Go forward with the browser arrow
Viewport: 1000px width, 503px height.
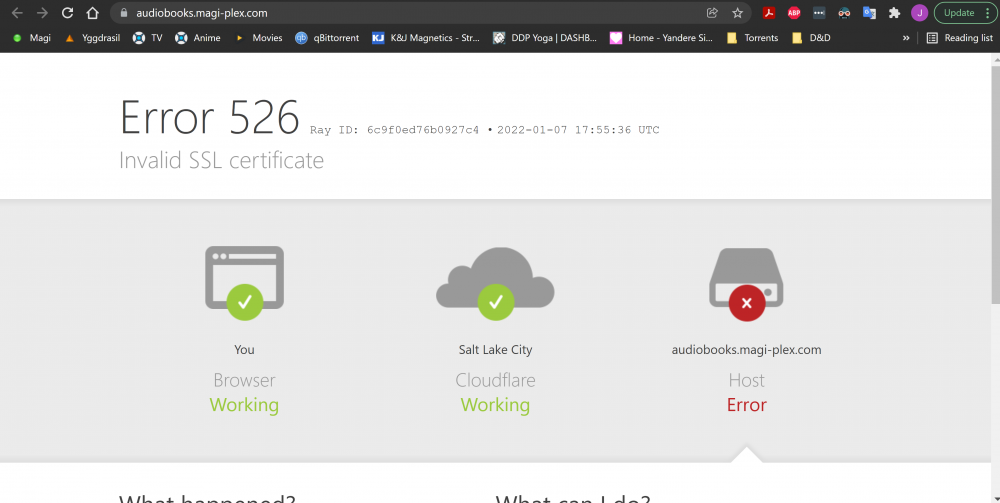point(42,13)
